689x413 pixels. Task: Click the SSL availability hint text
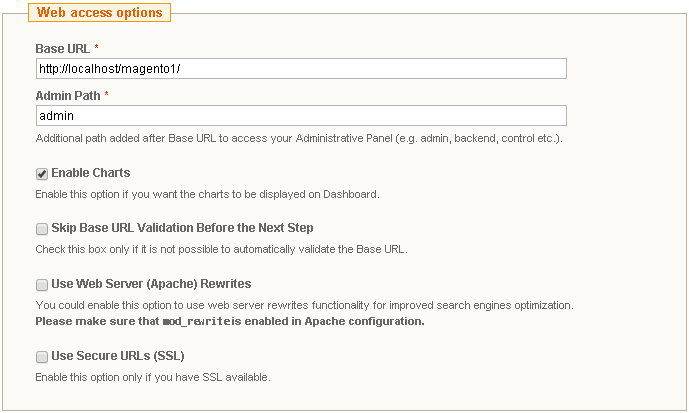tap(152, 377)
